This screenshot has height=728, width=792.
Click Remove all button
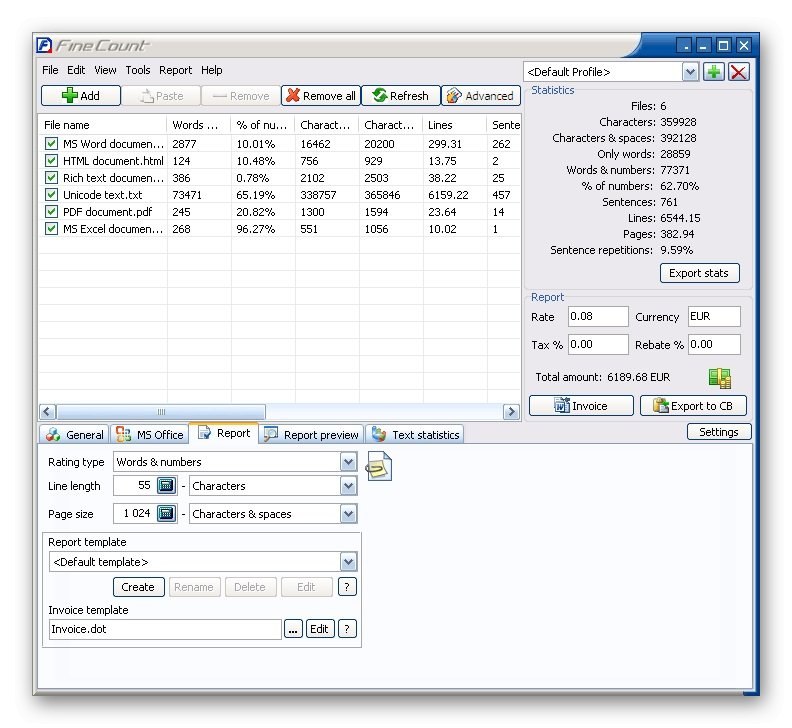click(x=321, y=95)
